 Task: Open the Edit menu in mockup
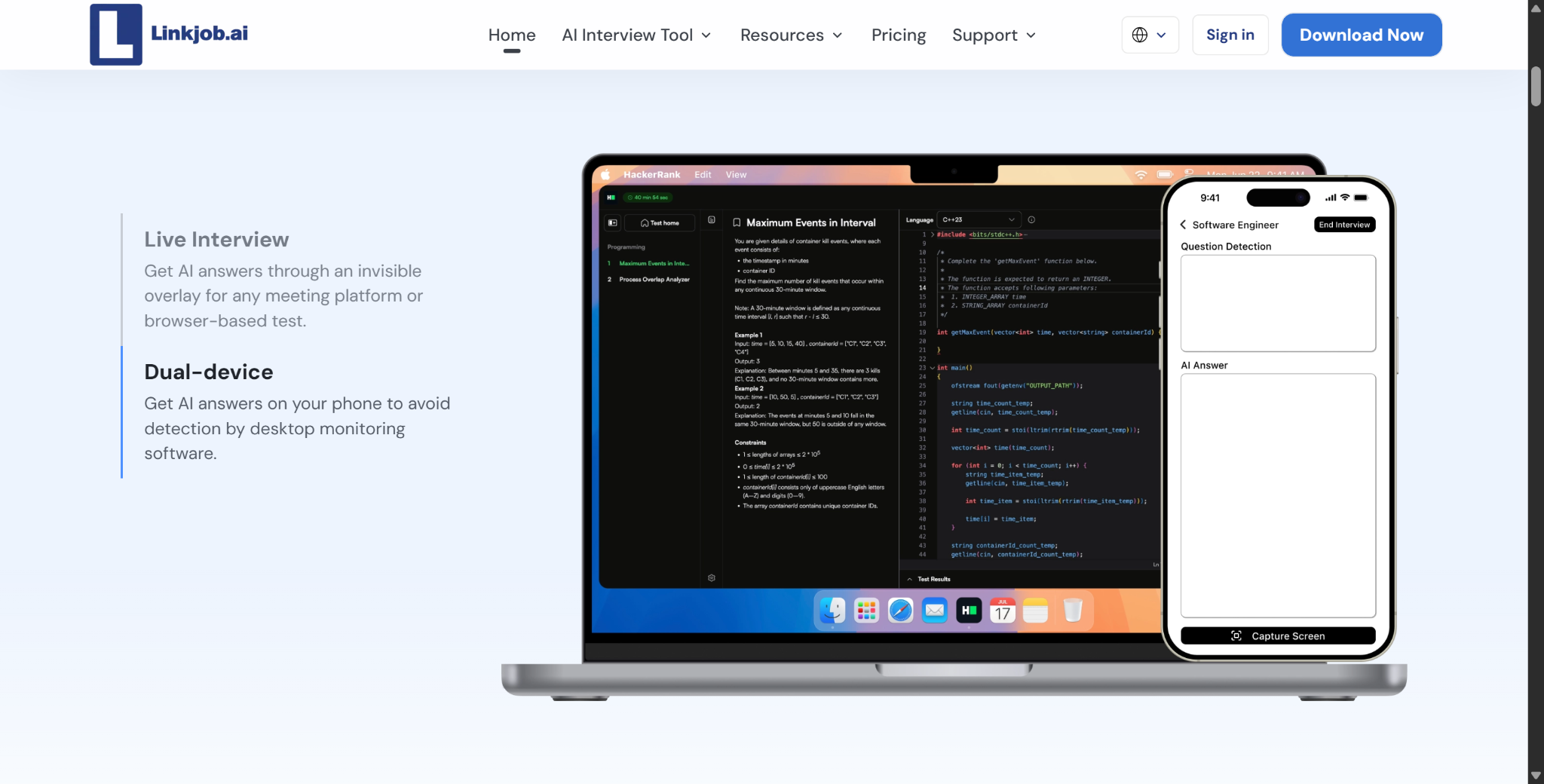tap(703, 175)
